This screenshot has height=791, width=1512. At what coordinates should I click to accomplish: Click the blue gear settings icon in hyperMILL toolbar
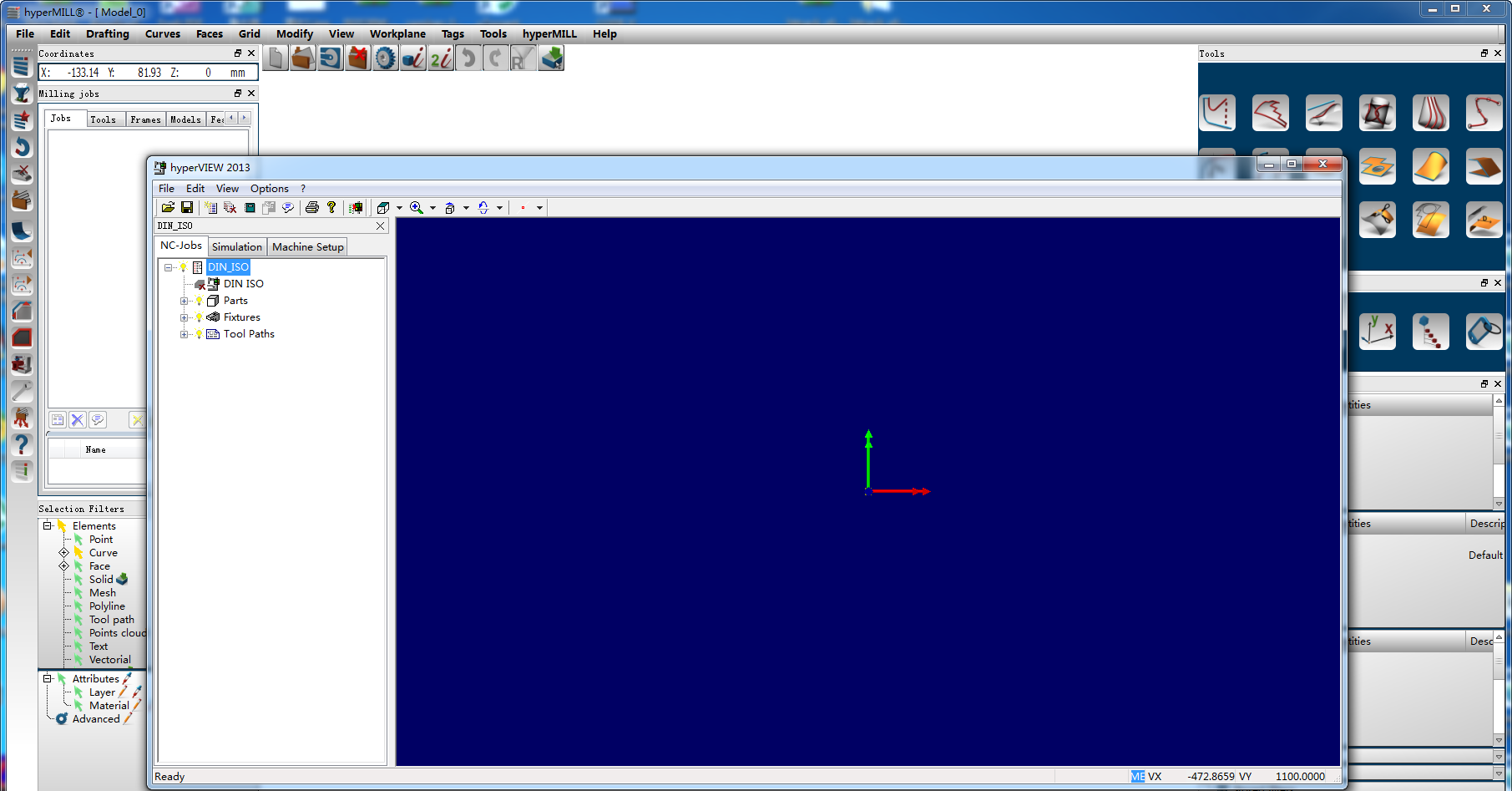pos(385,58)
